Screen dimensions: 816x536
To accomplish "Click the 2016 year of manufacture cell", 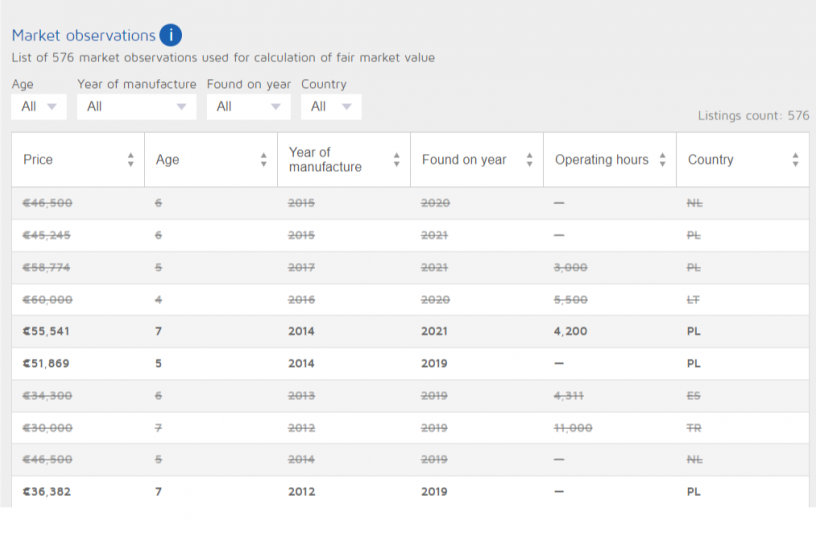I will [x=301, y=300].
